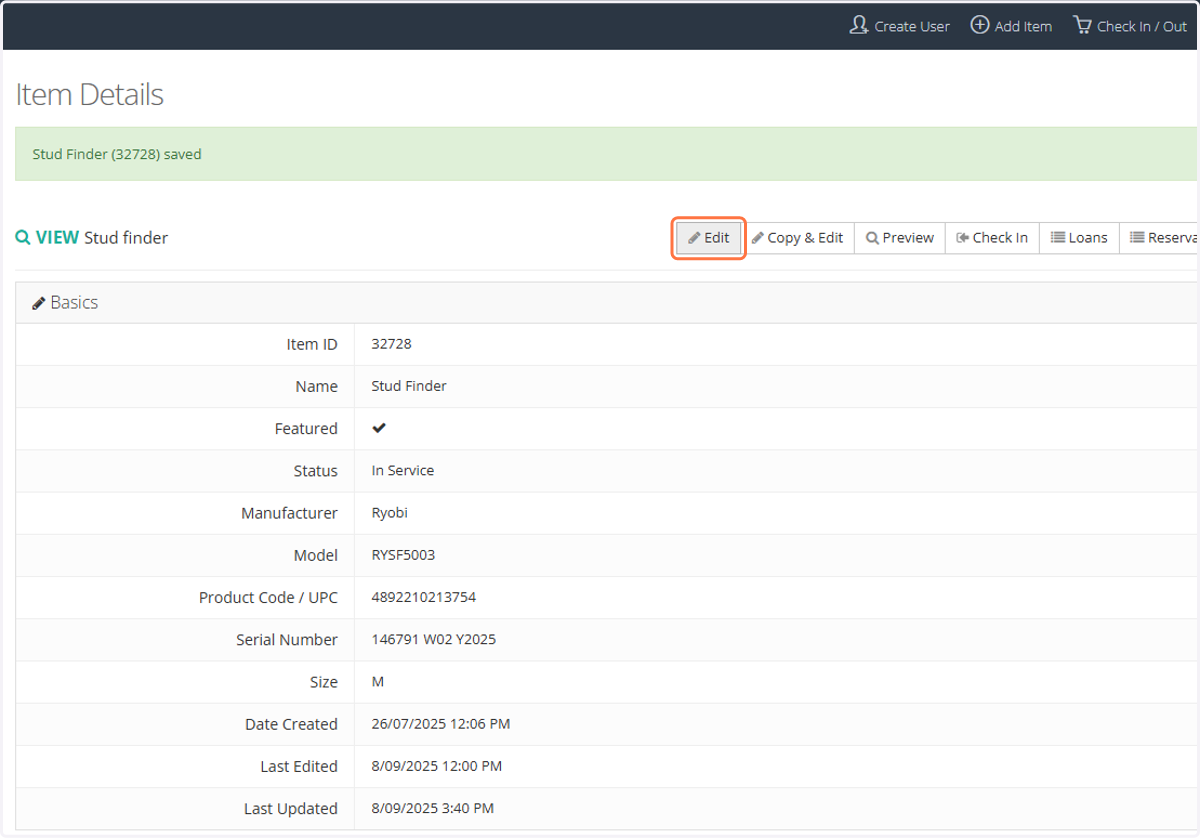1200x838 pixels.
Task: Open the Add Item link
Action: [1012, 26]
